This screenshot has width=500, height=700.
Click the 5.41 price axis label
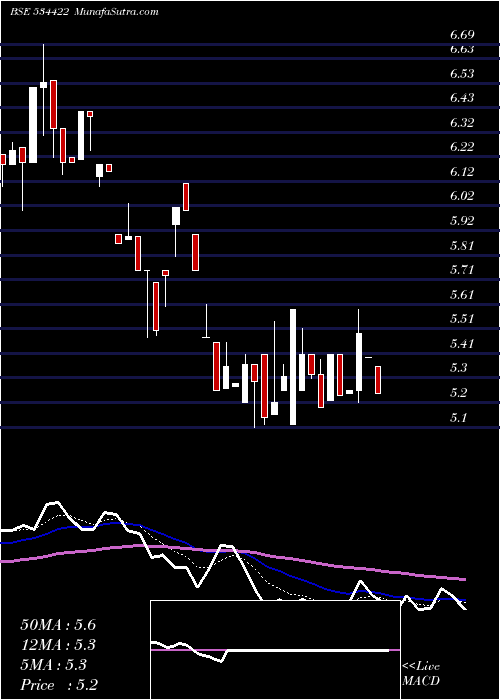[x=462, y=344]
